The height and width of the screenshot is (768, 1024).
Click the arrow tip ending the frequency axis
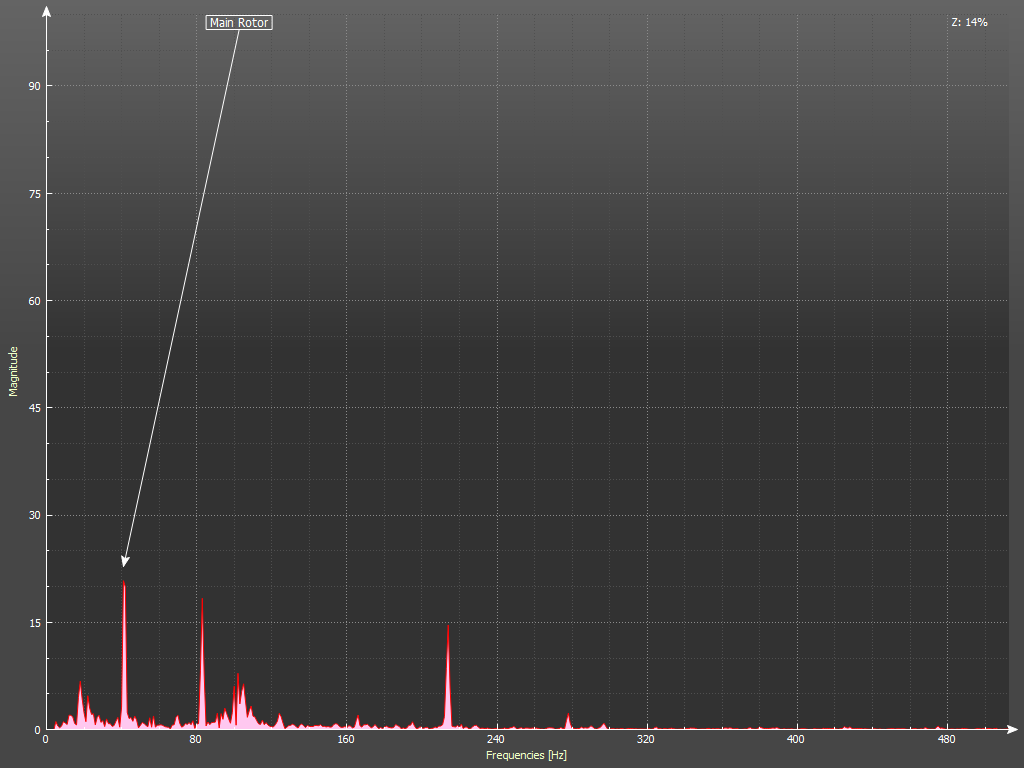[x=1013, y=729]
